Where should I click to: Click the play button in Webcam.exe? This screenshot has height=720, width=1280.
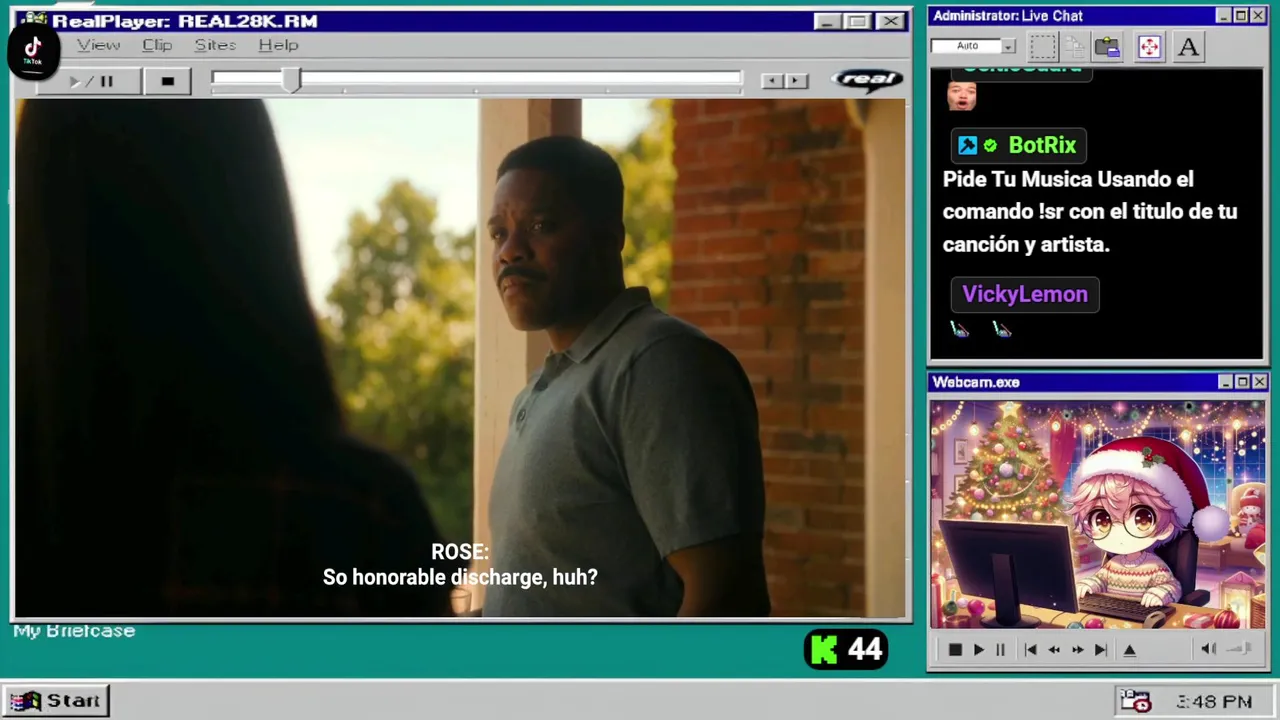click(978, 650)
